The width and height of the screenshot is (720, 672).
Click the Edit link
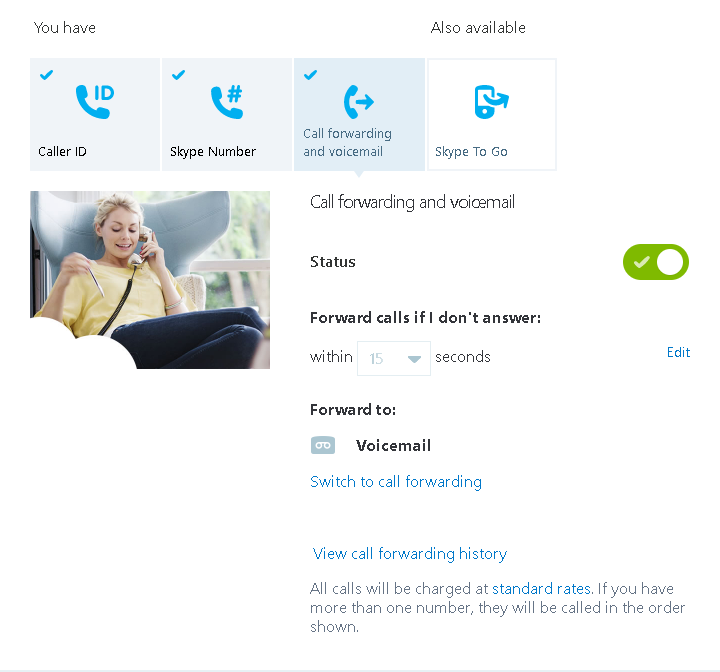679,352
